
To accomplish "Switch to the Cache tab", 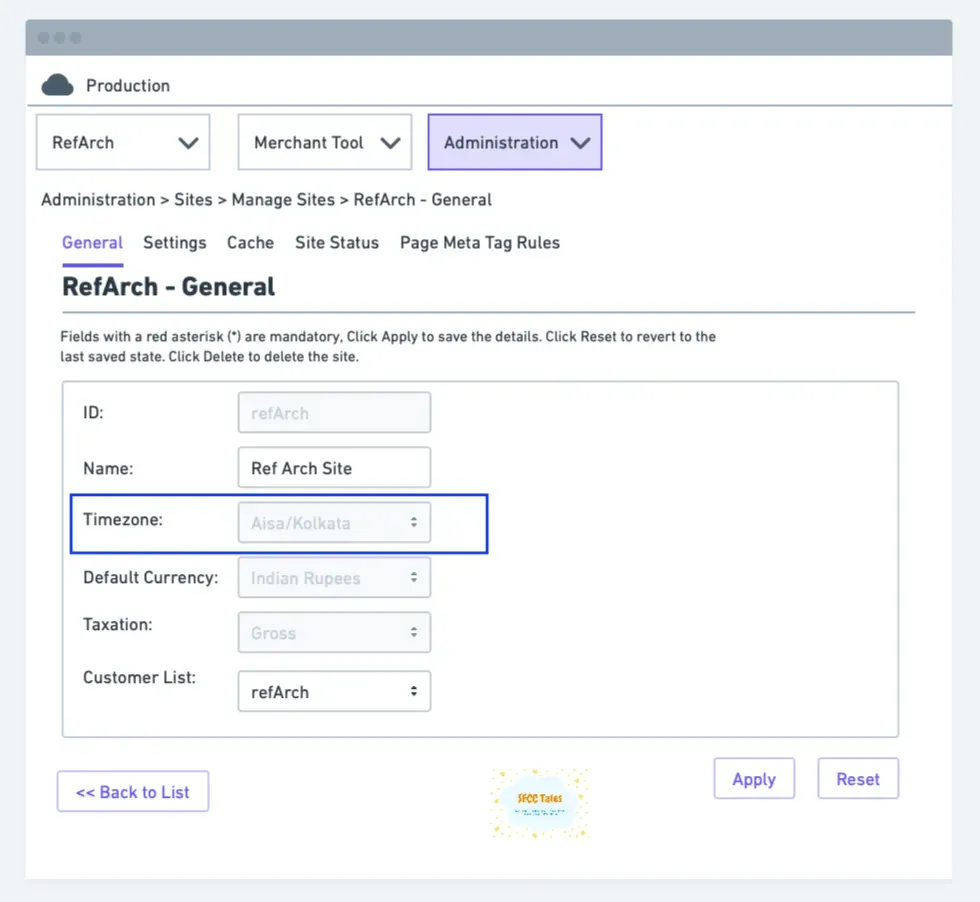I will (250, 243).
